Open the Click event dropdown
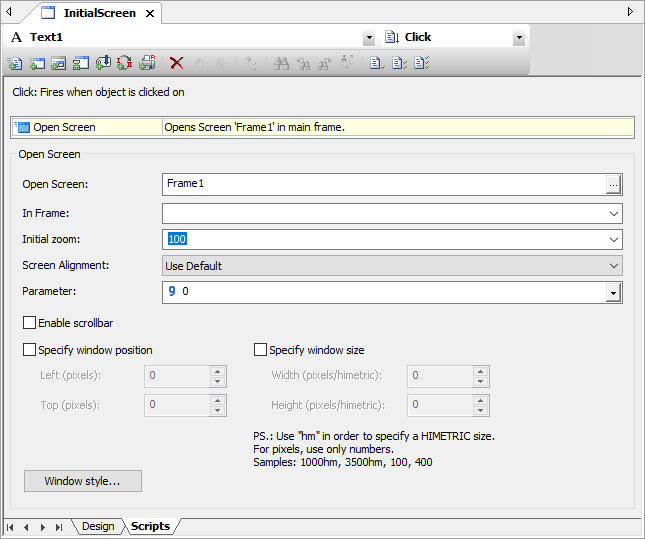This screenshot has height=539, width=645. (x=518, y=37)
